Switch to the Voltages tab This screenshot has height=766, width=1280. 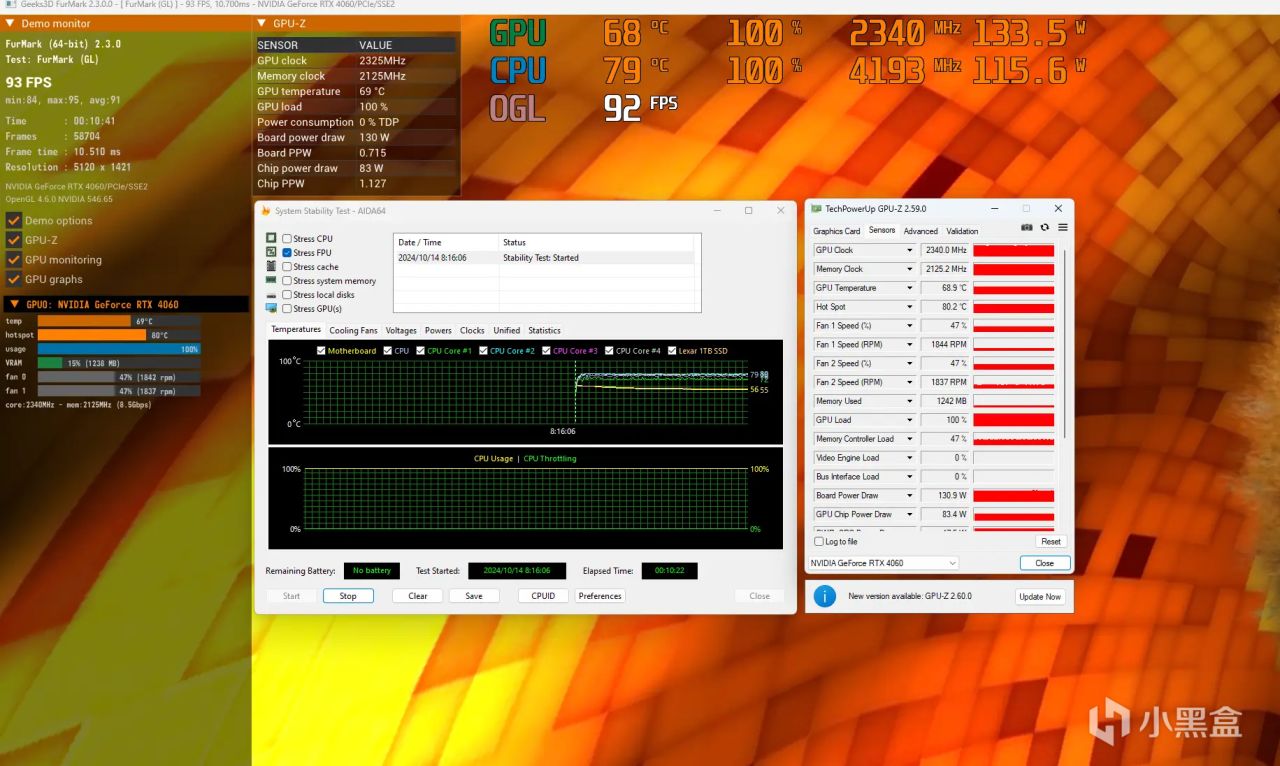coord(401,330)
